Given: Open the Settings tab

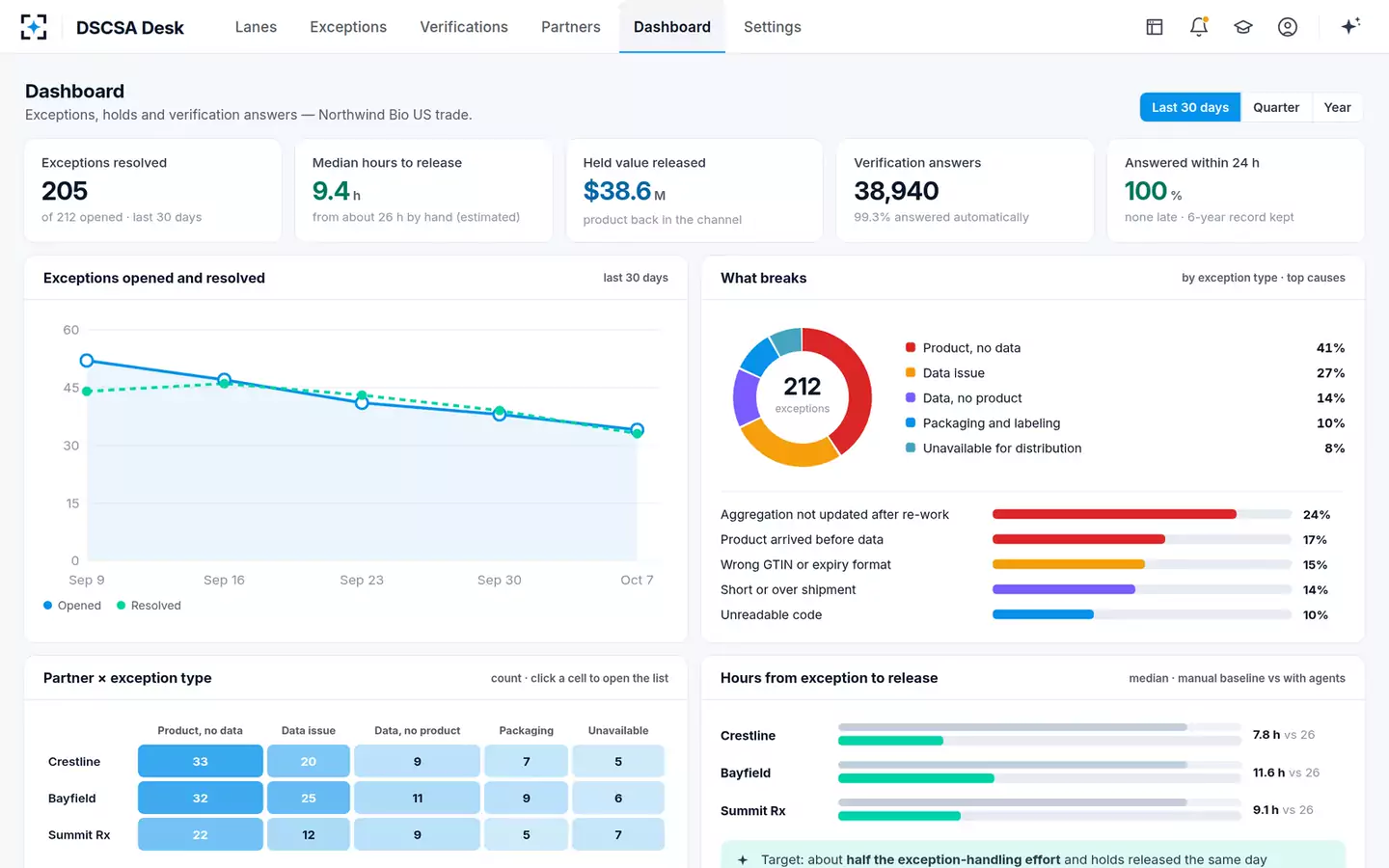Looking at the screenshot, I should pyautogui.click(x=773, y=27).
